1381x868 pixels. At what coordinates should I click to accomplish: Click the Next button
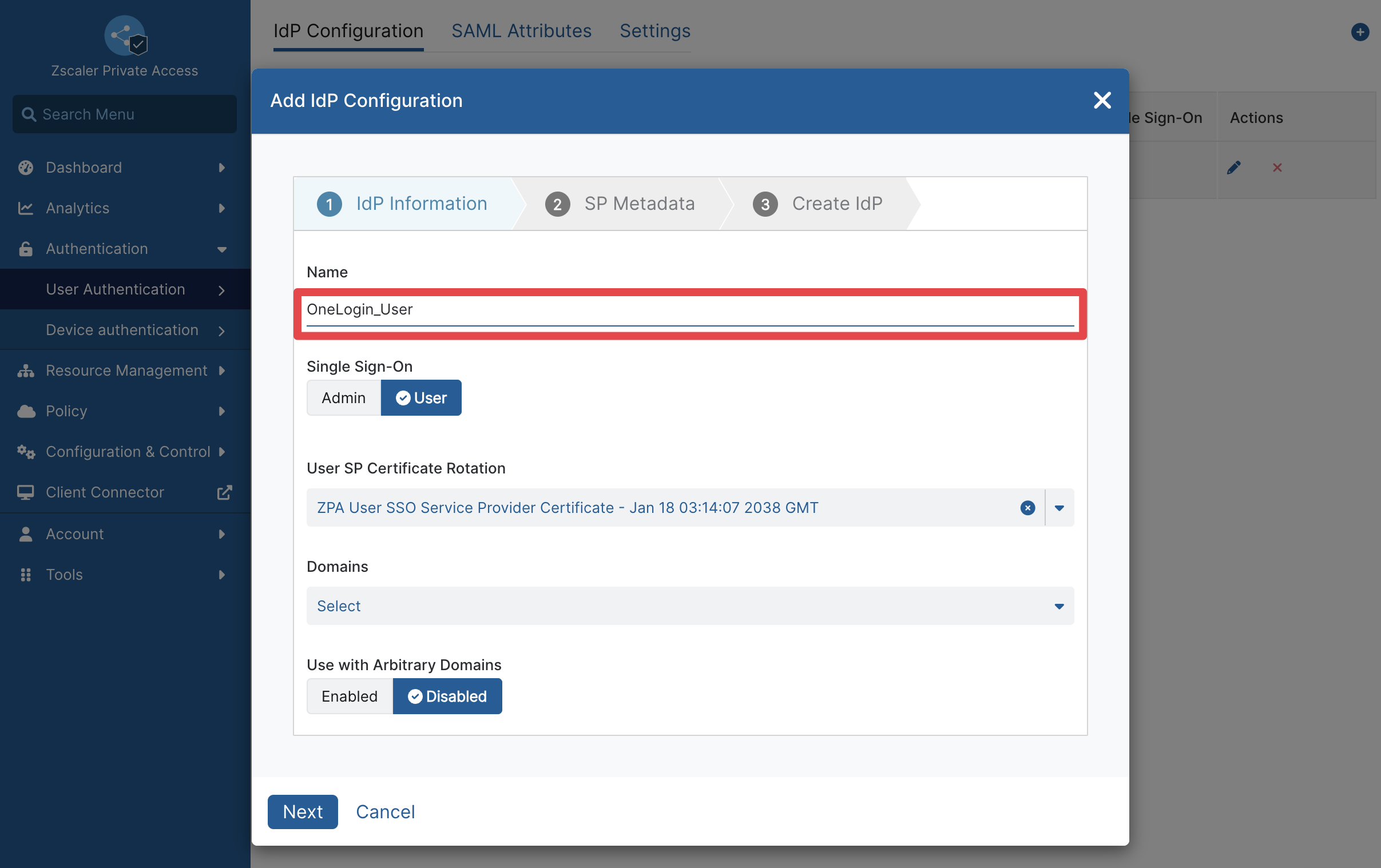pos(303,812)
